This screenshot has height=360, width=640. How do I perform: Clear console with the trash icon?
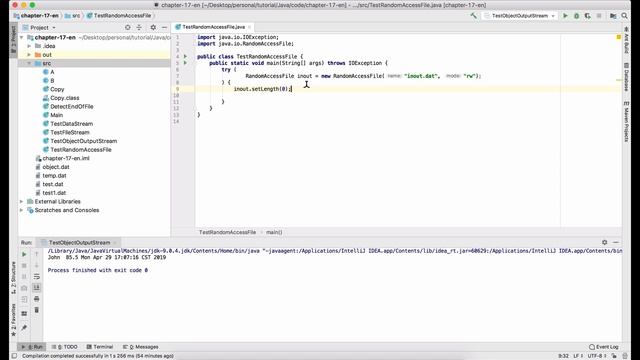coord(36,310)
